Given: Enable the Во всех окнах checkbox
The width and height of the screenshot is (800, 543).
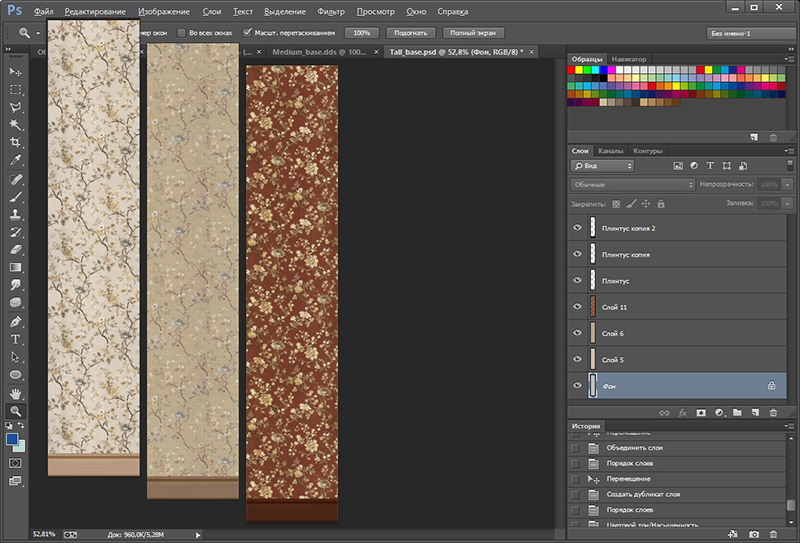Looking at the screenshot, I should (181, 33).
